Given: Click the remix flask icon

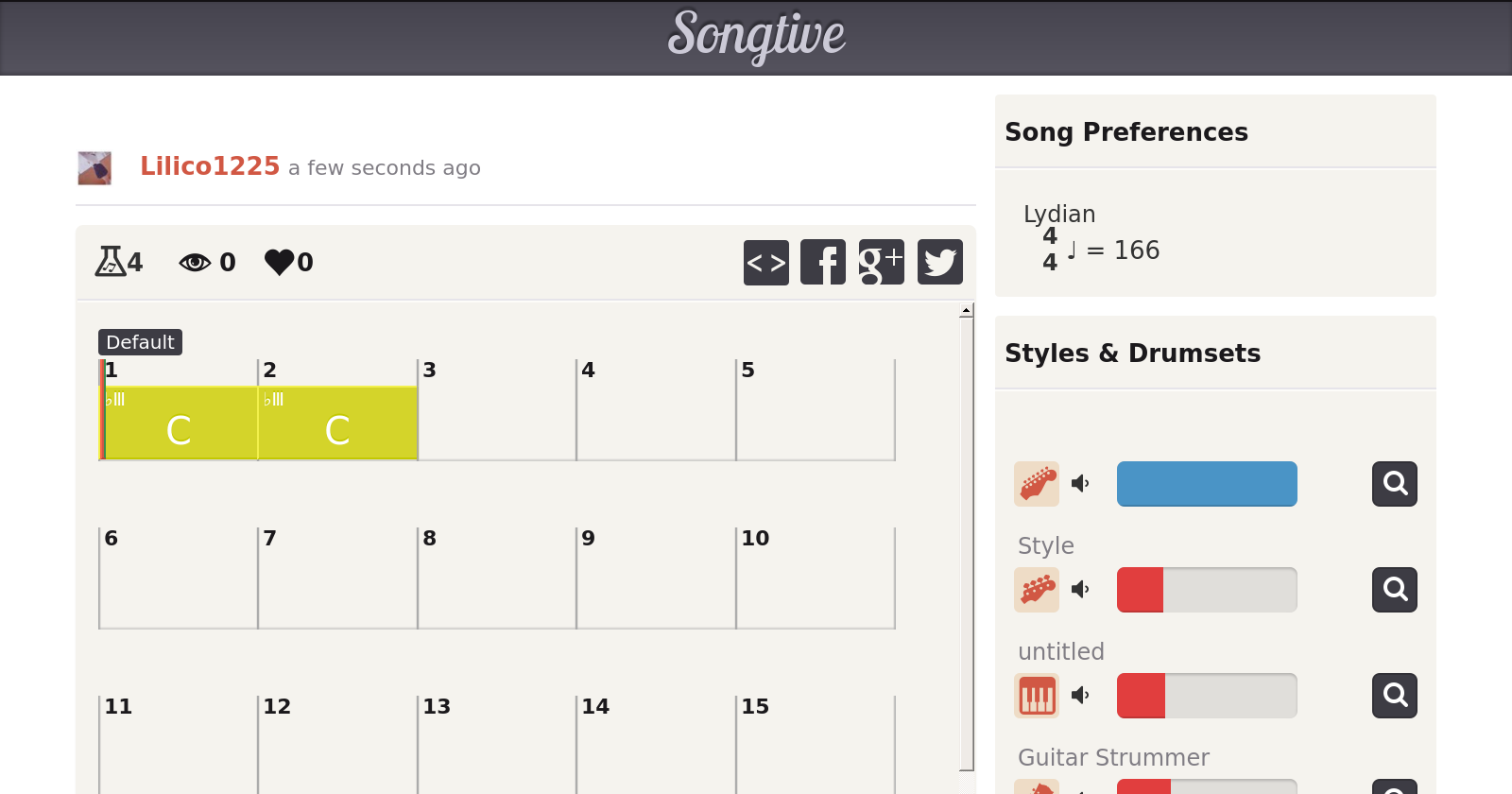Looking at the screenshot, I should 111,261.
